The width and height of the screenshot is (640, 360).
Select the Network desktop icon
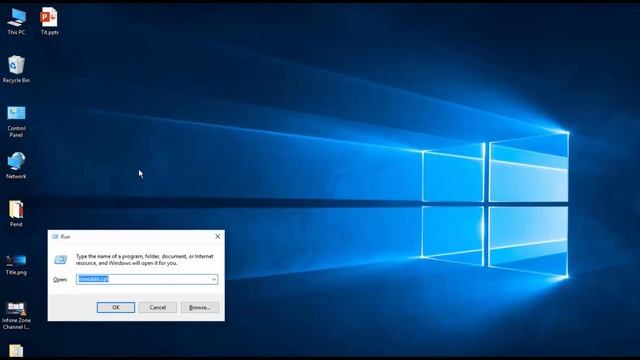[16, 165]
